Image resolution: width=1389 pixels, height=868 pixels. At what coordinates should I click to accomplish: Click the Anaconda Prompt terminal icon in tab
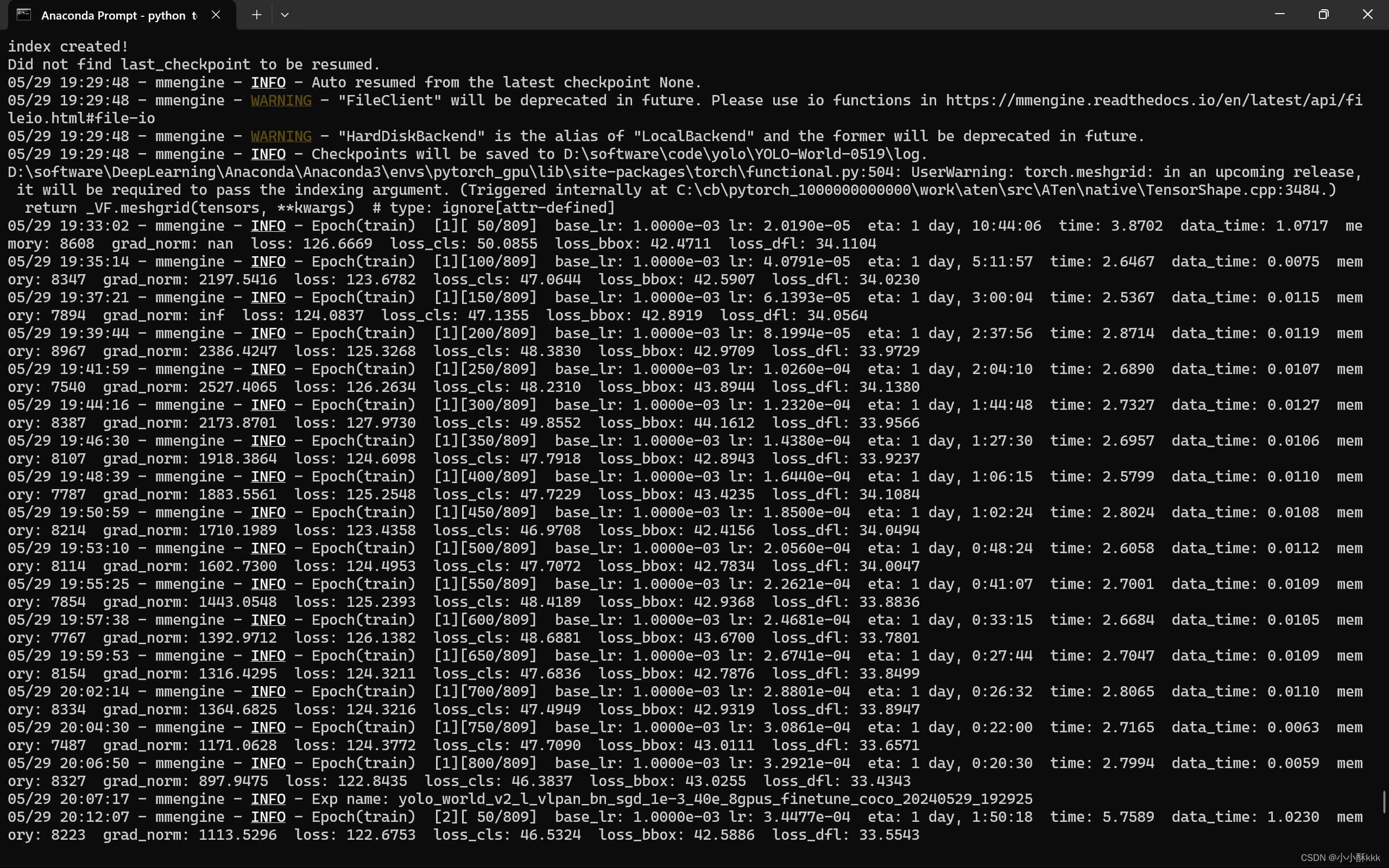pyautogui.click(x=23, y=15)
